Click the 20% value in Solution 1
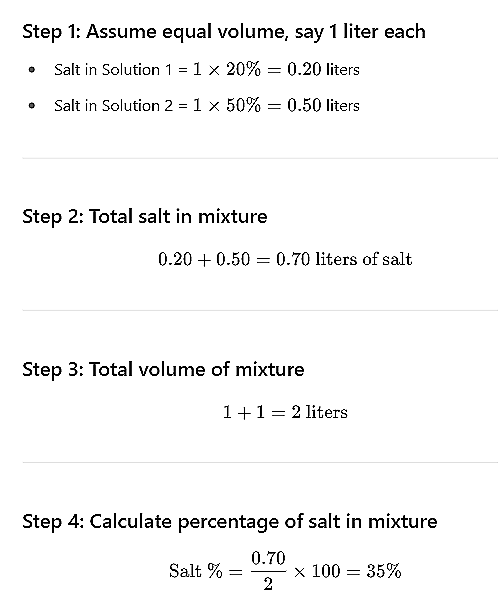Viewport: 498px width, 601px height. pyautogui.click(x=243, y=69)
